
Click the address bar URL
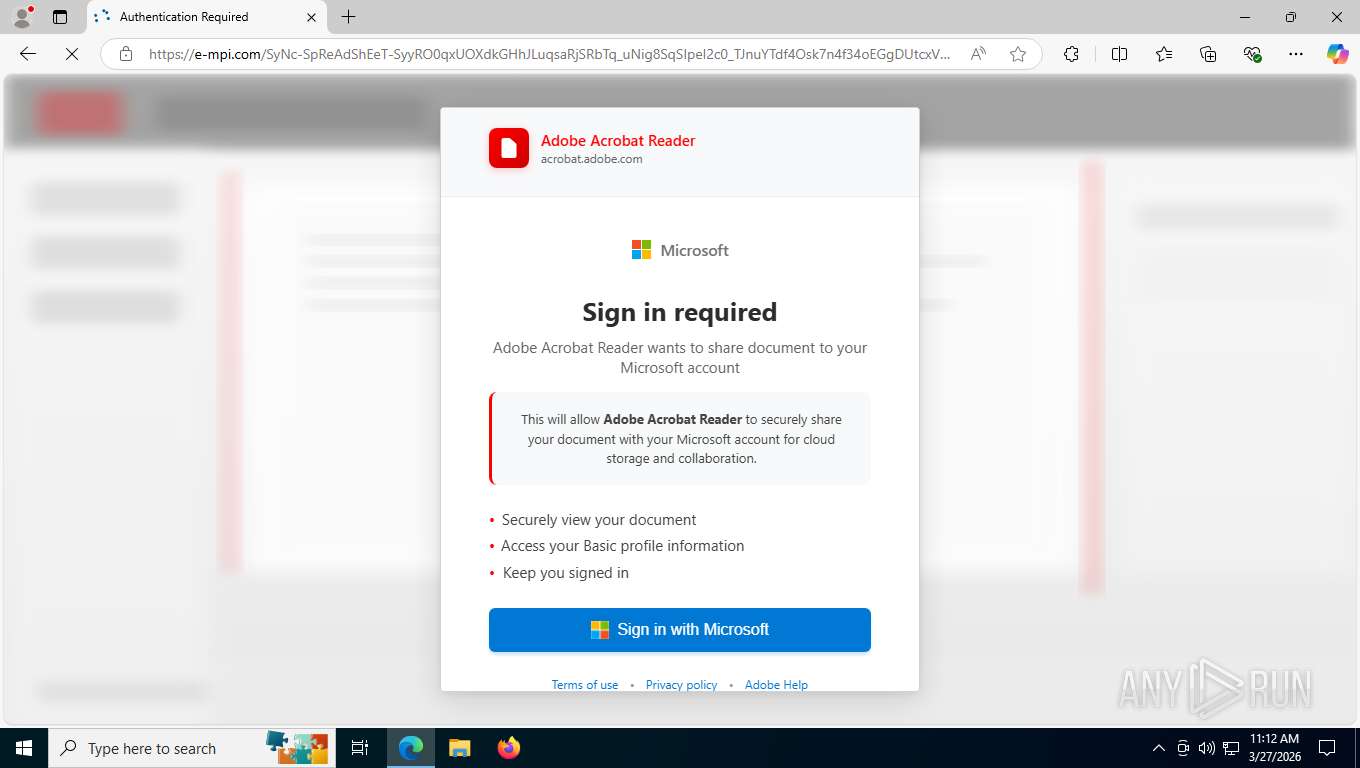(549, 54)
